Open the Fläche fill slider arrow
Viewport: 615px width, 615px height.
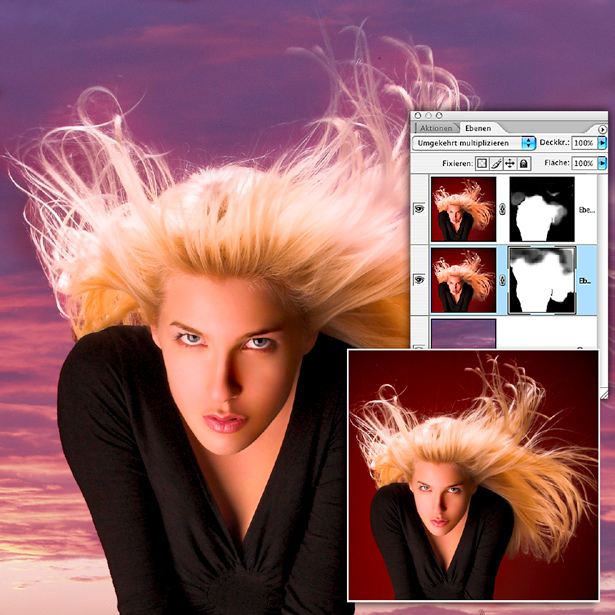tap(602, 163)
